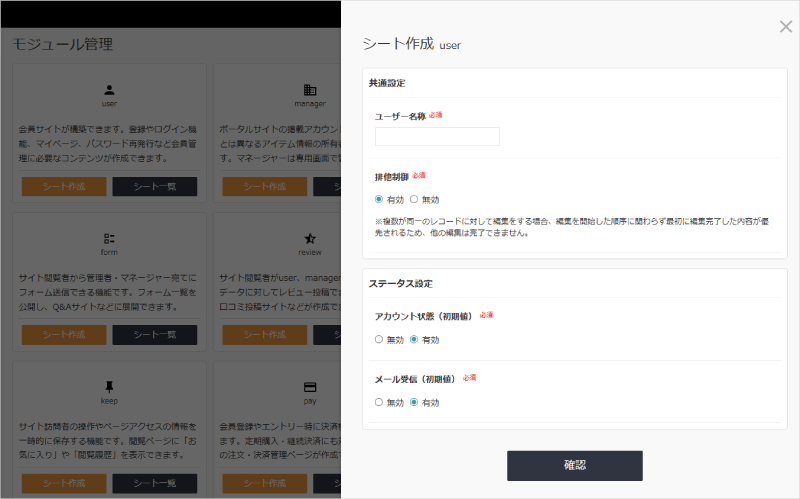Viewport: 800px width, 499px height.
Task: Click the 共通設定 section heading
Action: tap(387, 83)
